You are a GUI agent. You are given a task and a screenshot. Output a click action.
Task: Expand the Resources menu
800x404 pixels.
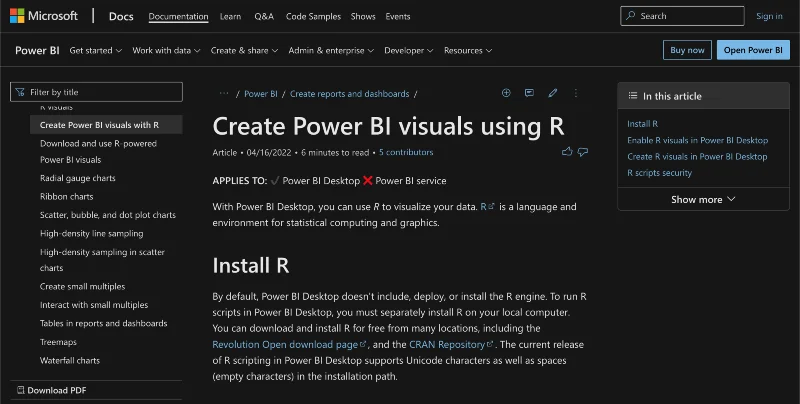click(x=468, y=50)
